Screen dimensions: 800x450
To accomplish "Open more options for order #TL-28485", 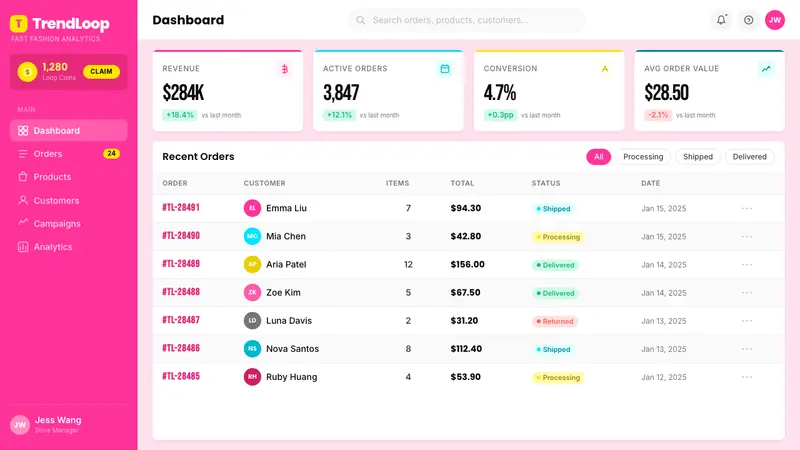I will tap(747, 377).
